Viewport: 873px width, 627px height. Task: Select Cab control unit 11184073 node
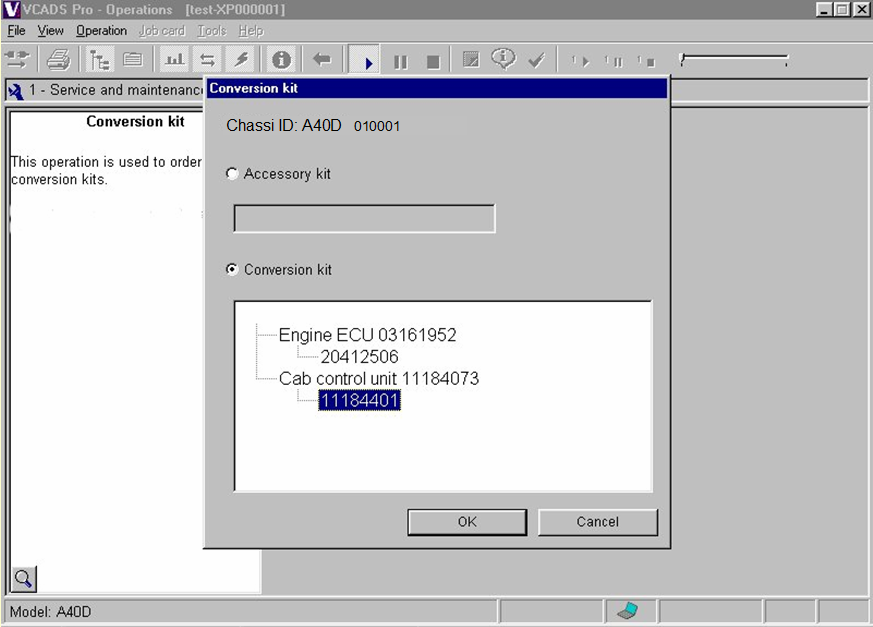pyautogui.click(x=379, y=379)
